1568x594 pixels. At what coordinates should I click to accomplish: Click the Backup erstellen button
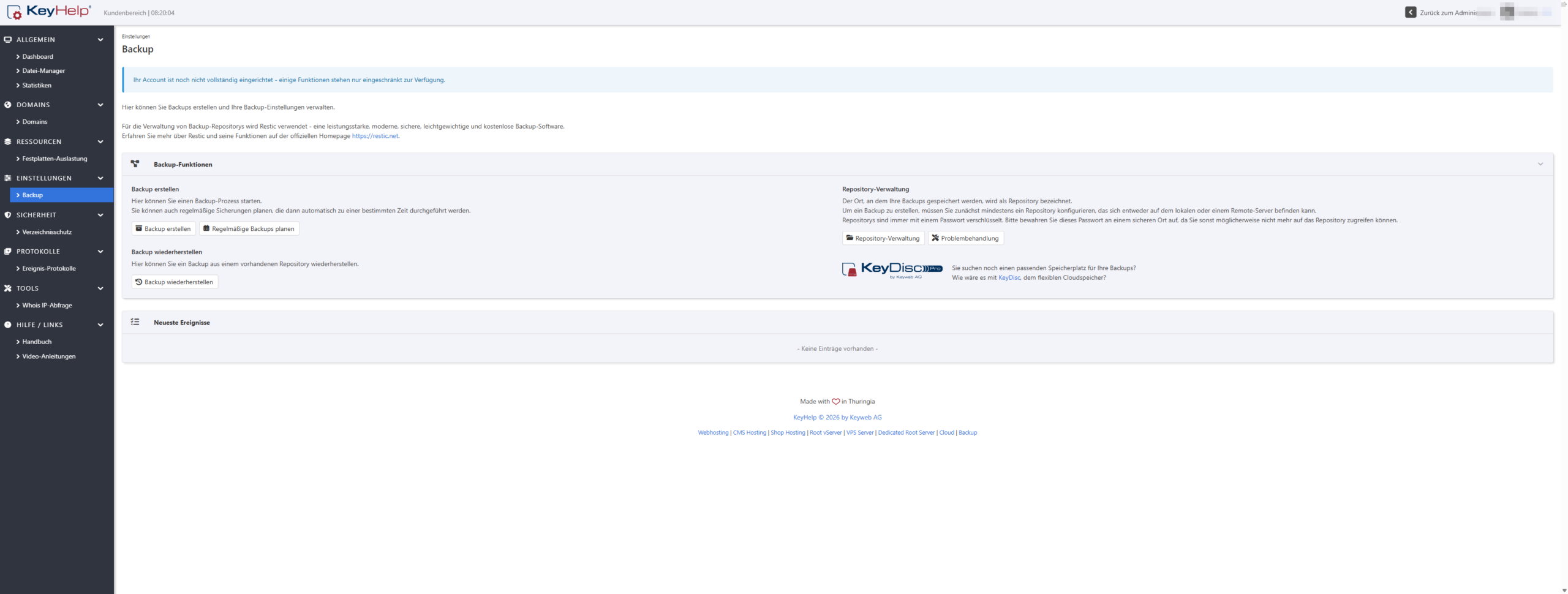(164, 228)
